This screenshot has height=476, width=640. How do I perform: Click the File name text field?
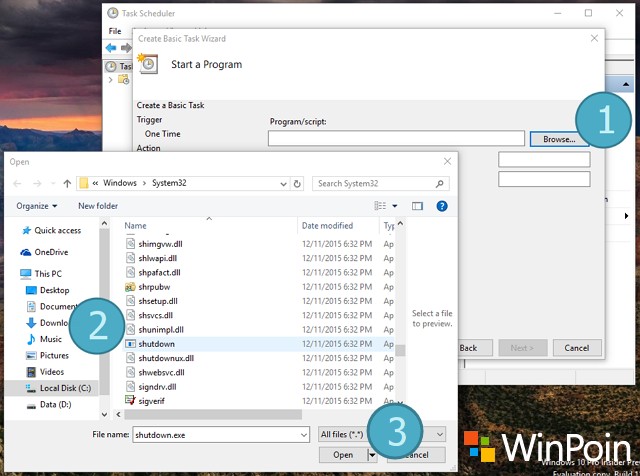(x=221, y=435)
